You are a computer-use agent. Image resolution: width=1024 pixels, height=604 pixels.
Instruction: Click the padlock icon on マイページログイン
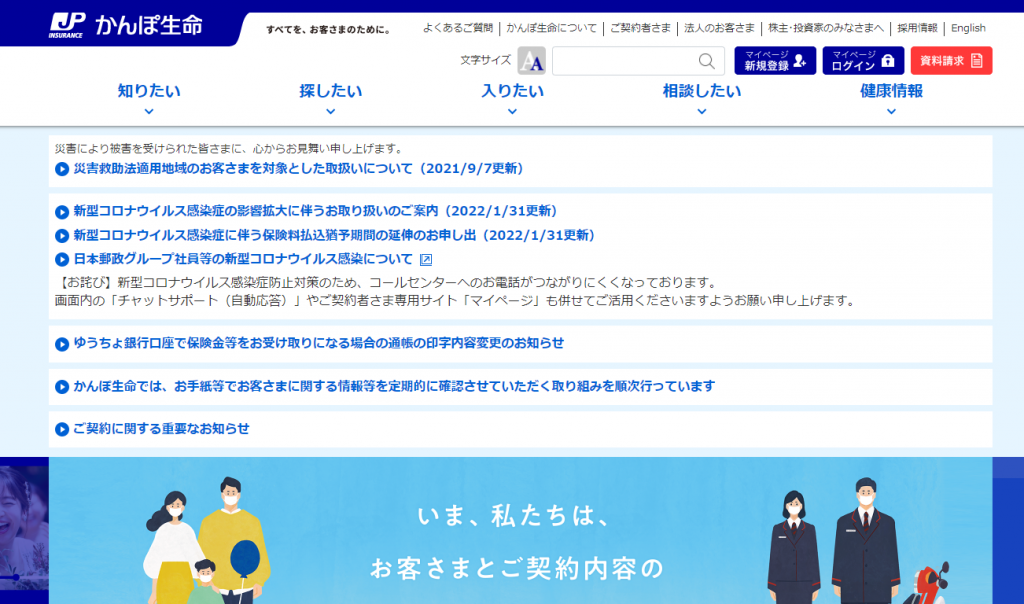coord(887,61)
